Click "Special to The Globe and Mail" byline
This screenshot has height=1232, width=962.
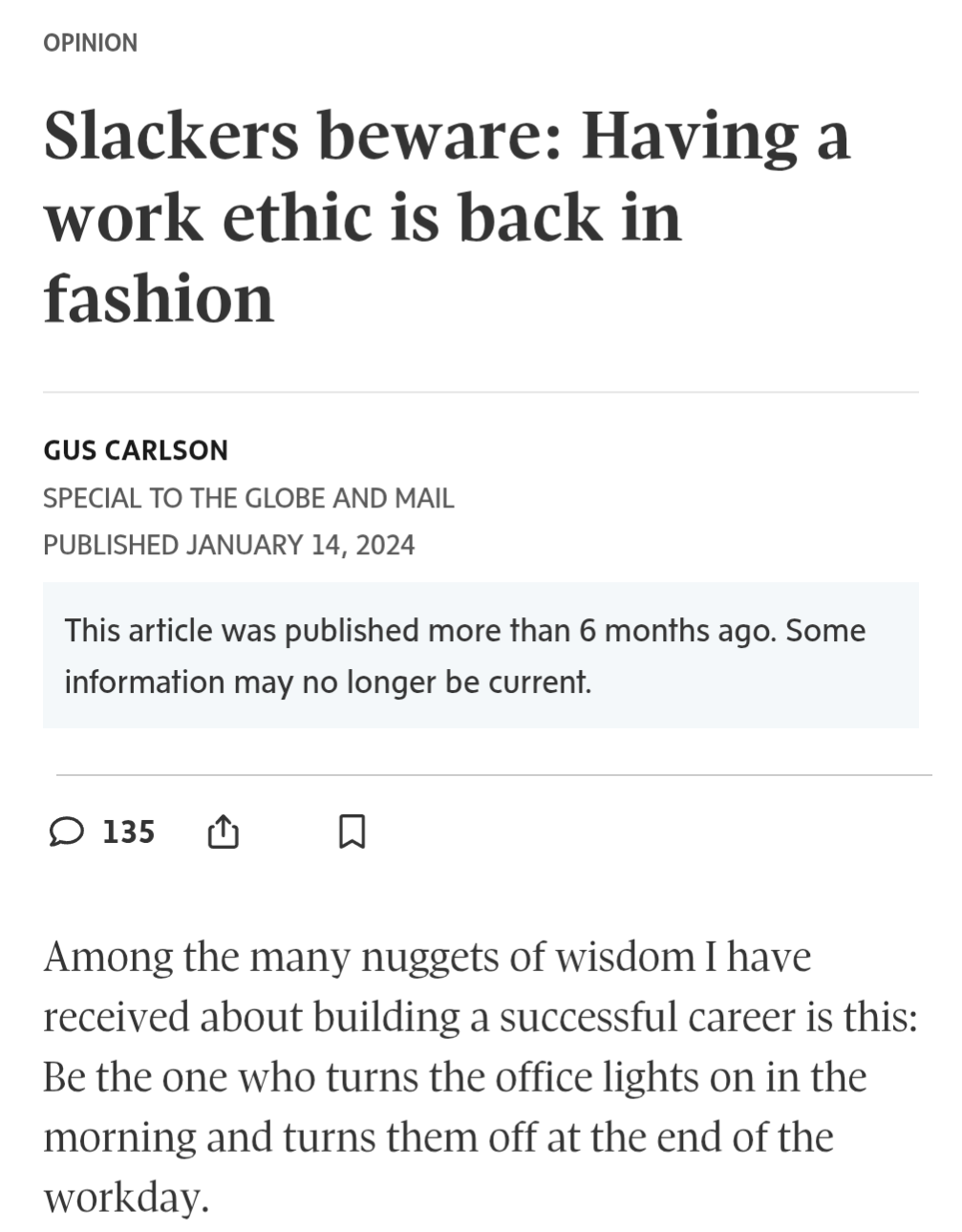248,498
